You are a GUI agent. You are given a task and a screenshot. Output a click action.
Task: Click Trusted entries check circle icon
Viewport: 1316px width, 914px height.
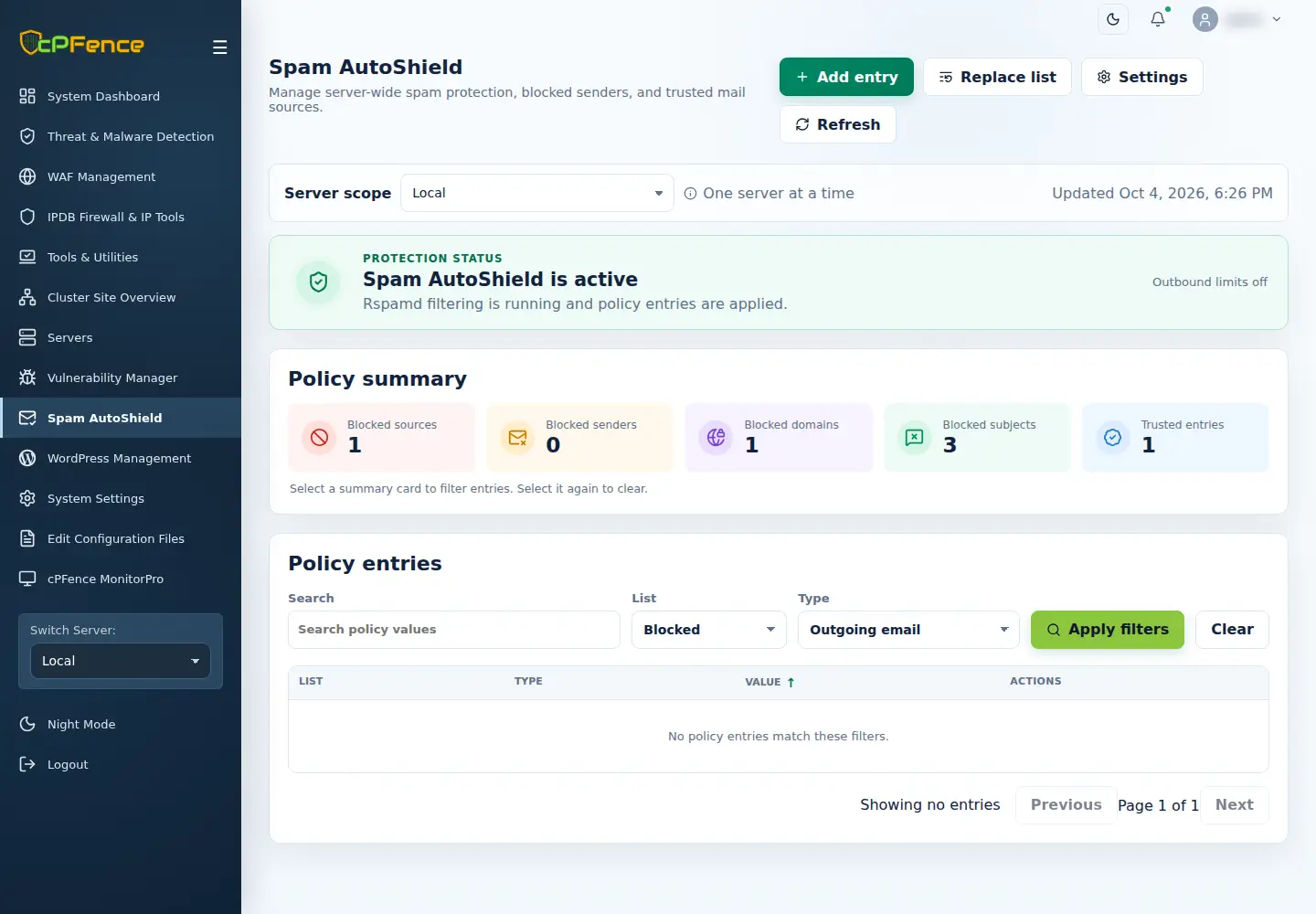pyautogui.click(x=1112, y=438)
